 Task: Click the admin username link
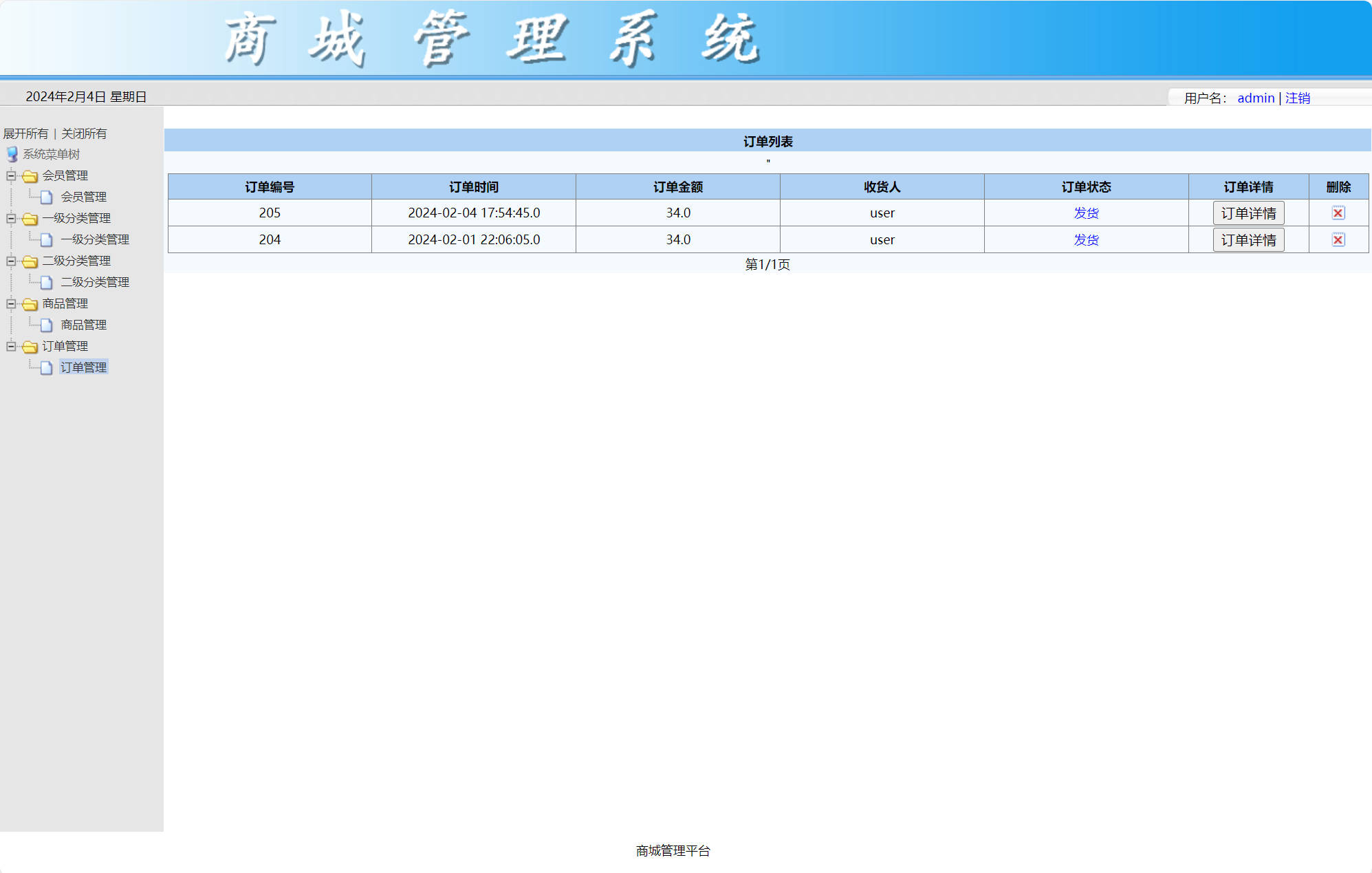(x=1256, y=98)
